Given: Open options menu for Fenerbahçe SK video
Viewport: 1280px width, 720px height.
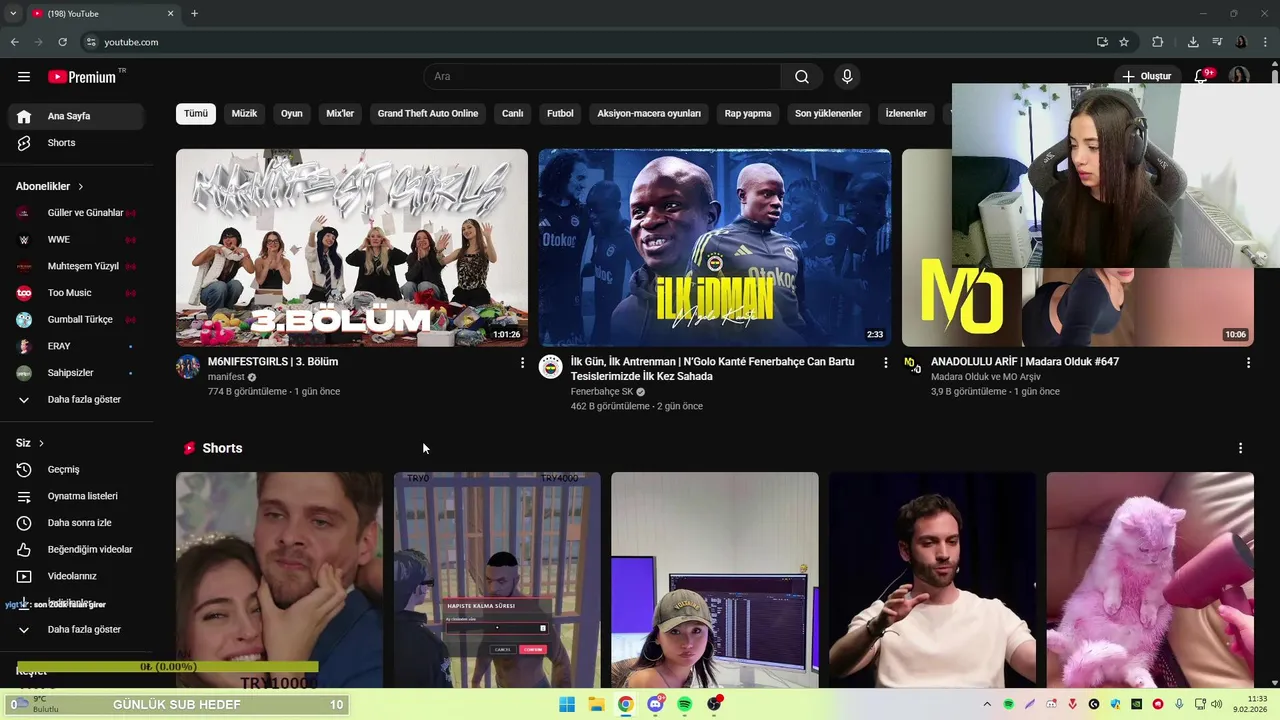Looking at the screenshot, I should (x=885, y=363).
